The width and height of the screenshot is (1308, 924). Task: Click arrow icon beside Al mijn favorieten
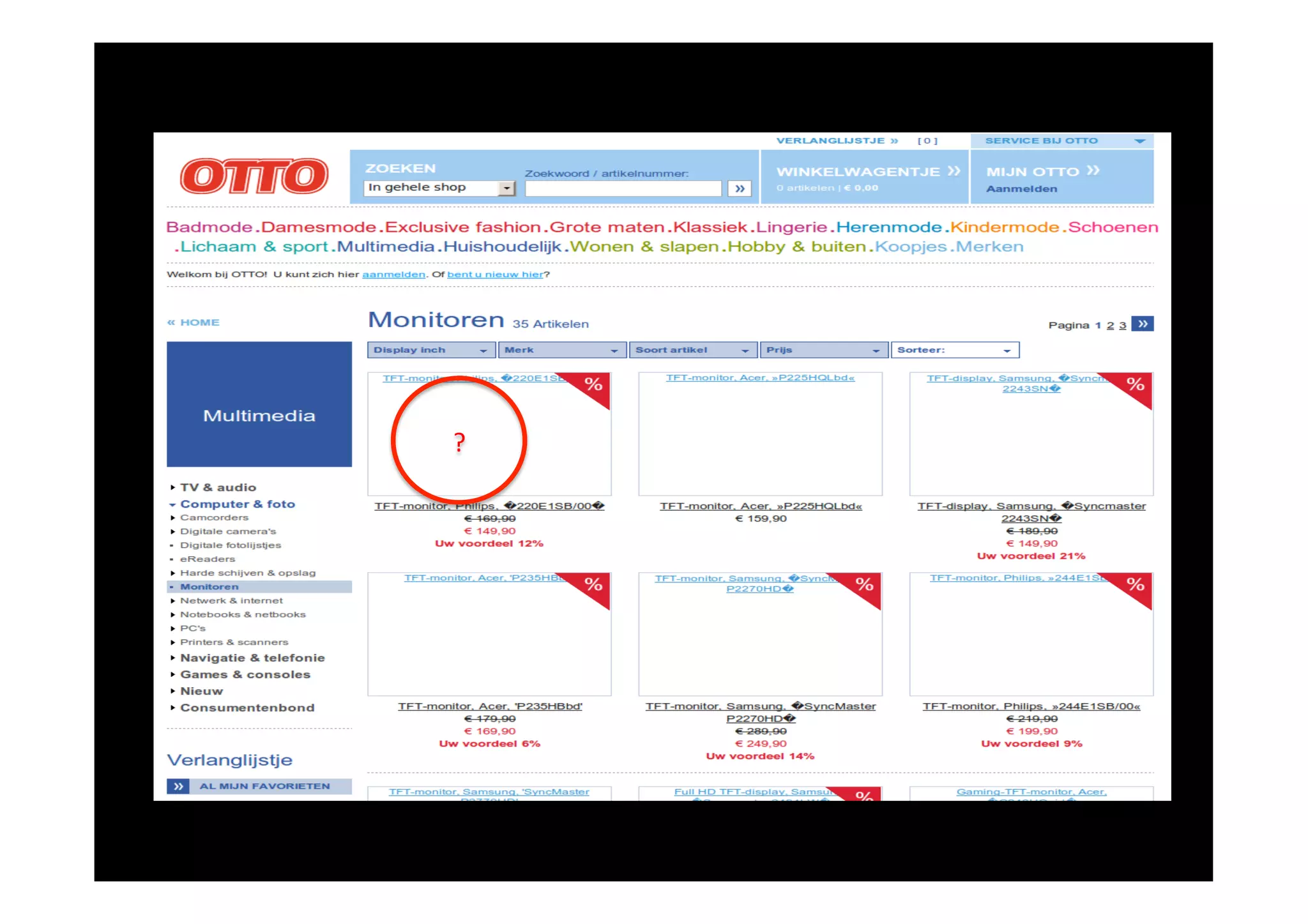[178, 786]
